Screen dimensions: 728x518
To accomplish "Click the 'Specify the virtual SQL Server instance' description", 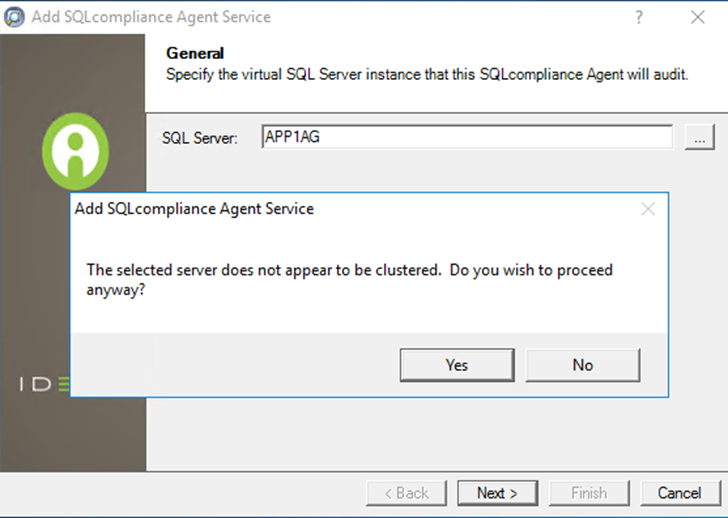I will [x=427, y=74].
